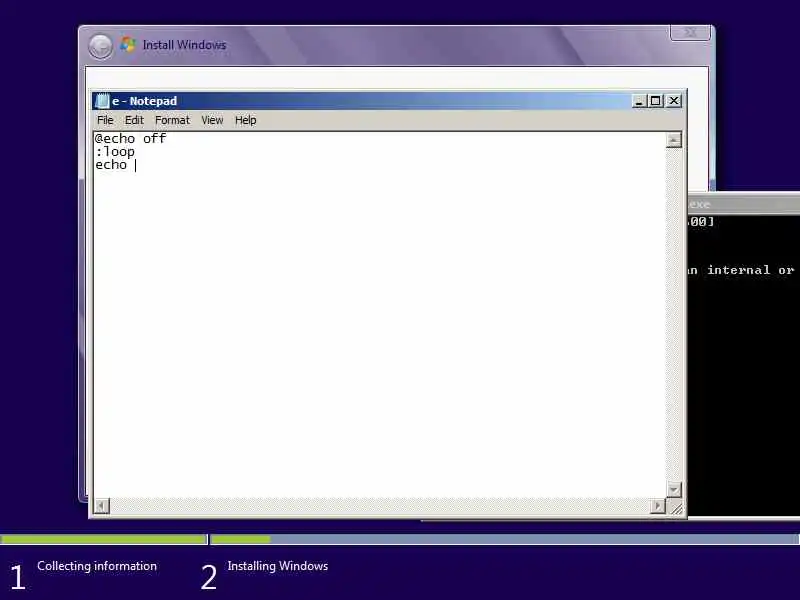This screenshot has height=600, width=800.
Task: Open the Help menu in Notepad
Action: (245, 120)
